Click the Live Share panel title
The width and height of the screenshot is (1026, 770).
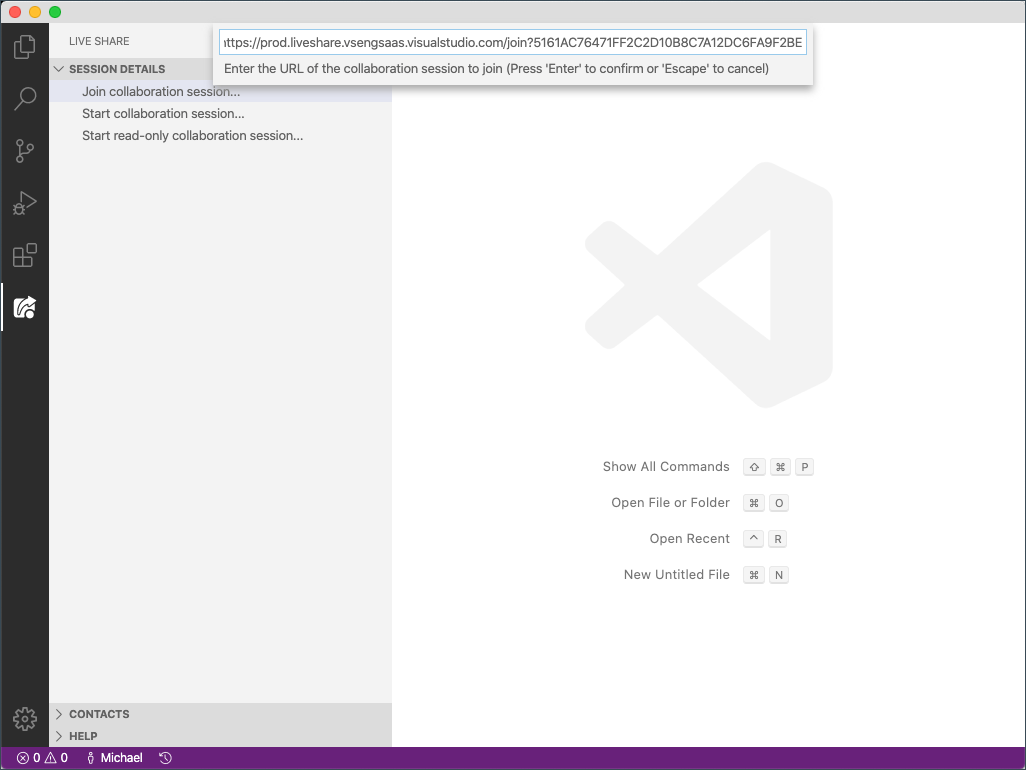(99, 41)
